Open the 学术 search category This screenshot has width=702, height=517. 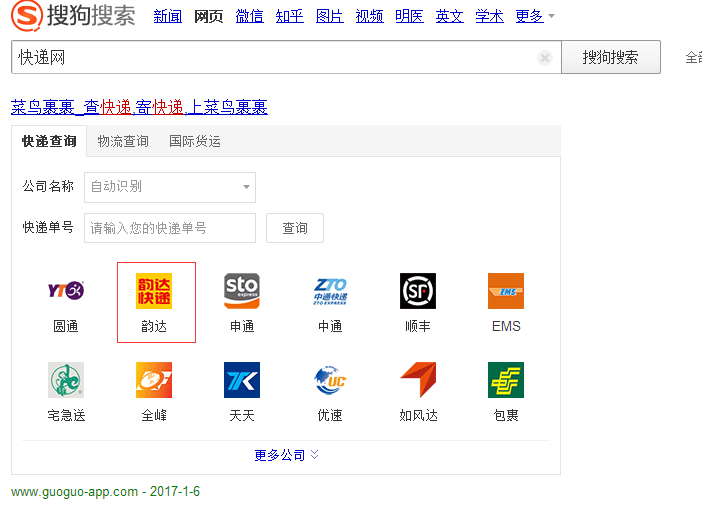[489, 16]
